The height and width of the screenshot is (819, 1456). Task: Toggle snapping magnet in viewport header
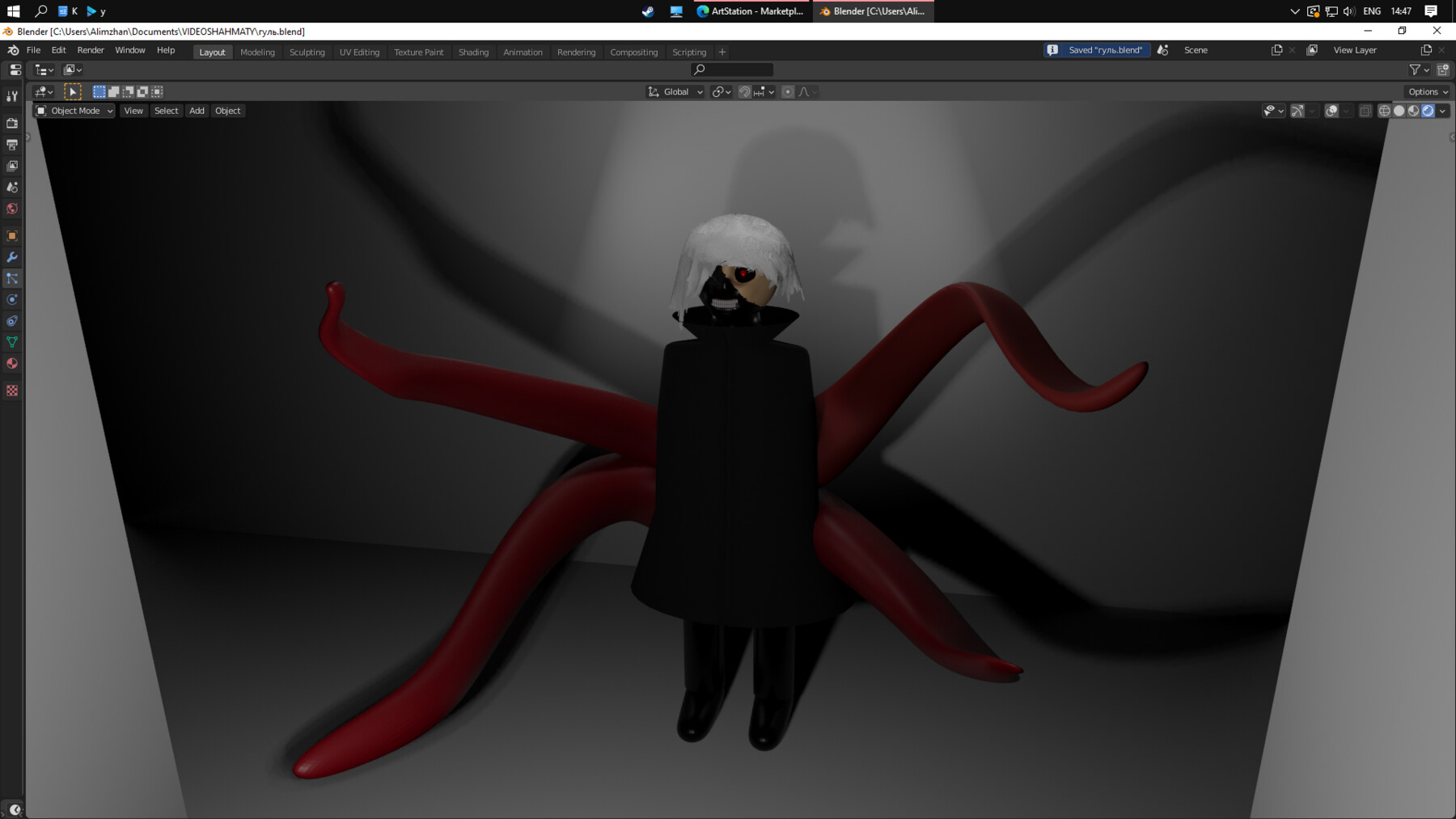pyautogui.click(x=745, y=91)
